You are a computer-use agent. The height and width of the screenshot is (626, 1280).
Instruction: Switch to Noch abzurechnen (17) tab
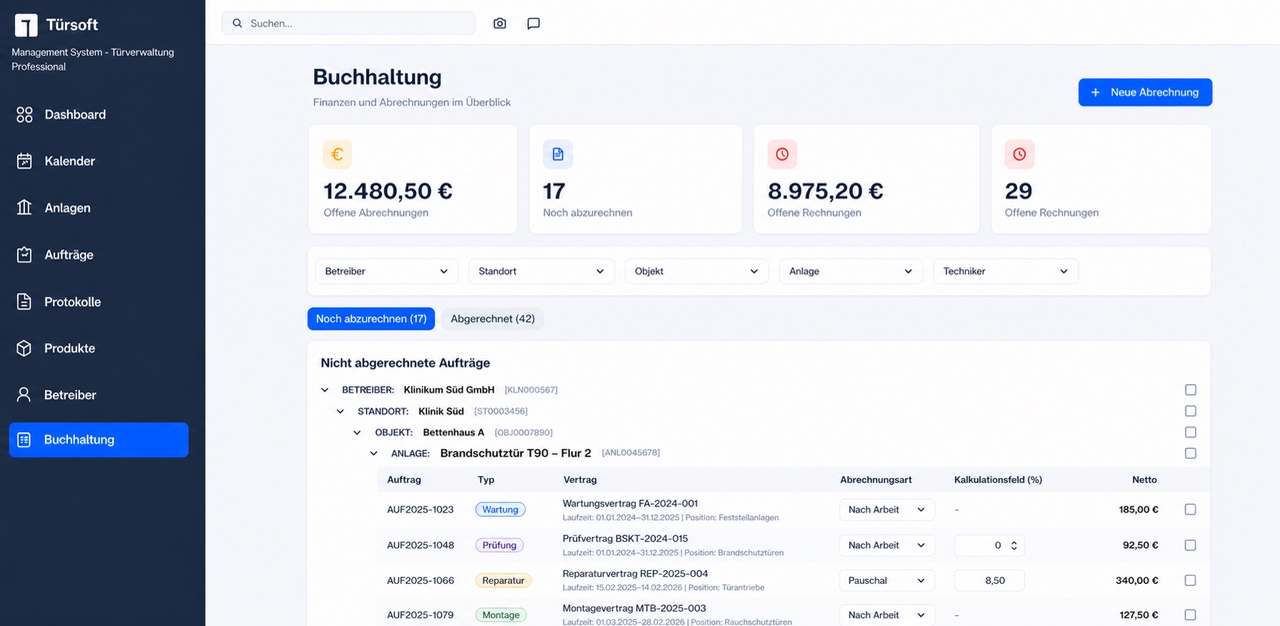click(x=371, y=319)
